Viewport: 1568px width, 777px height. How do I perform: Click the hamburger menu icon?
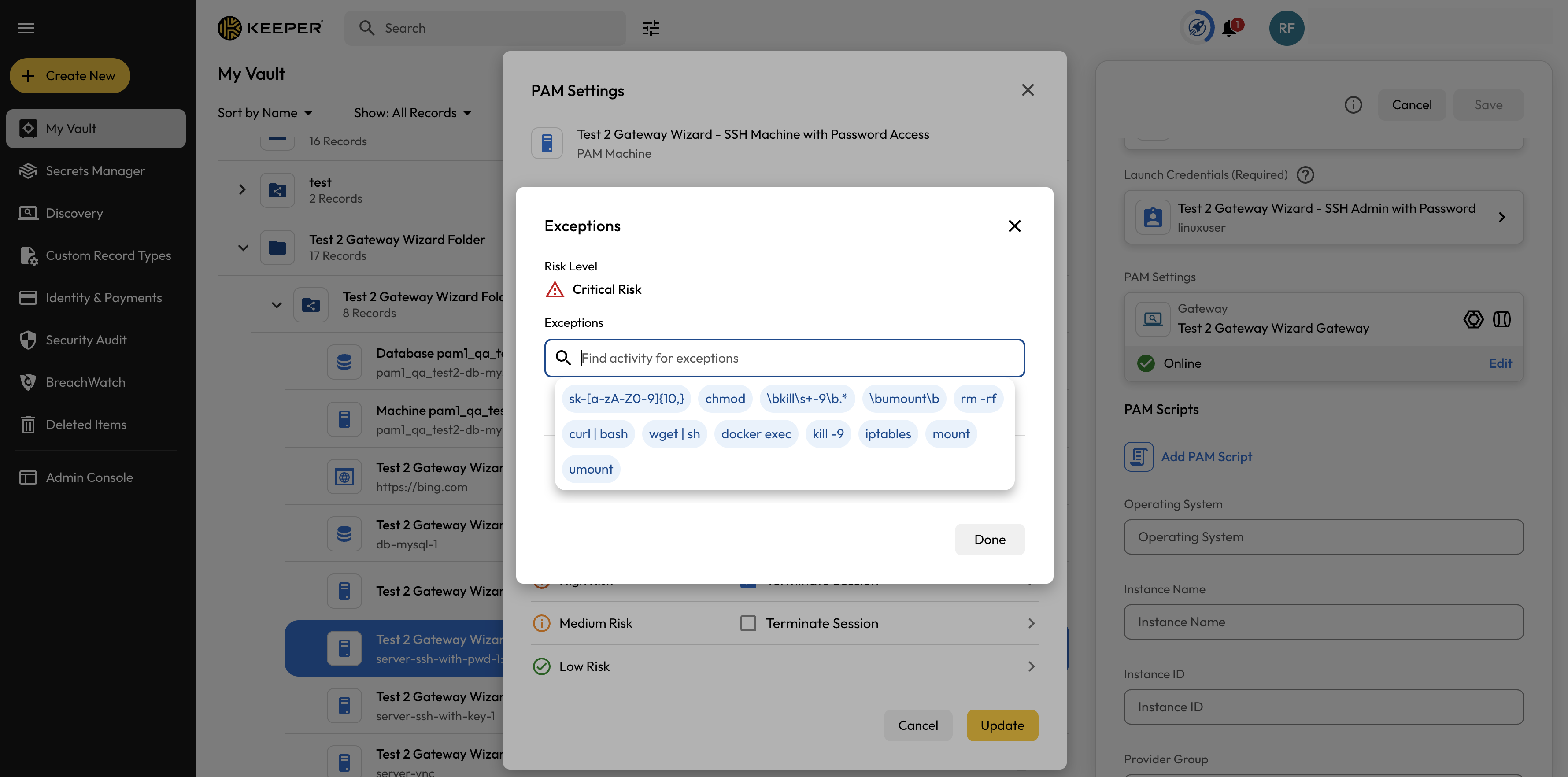pos(26,28)
